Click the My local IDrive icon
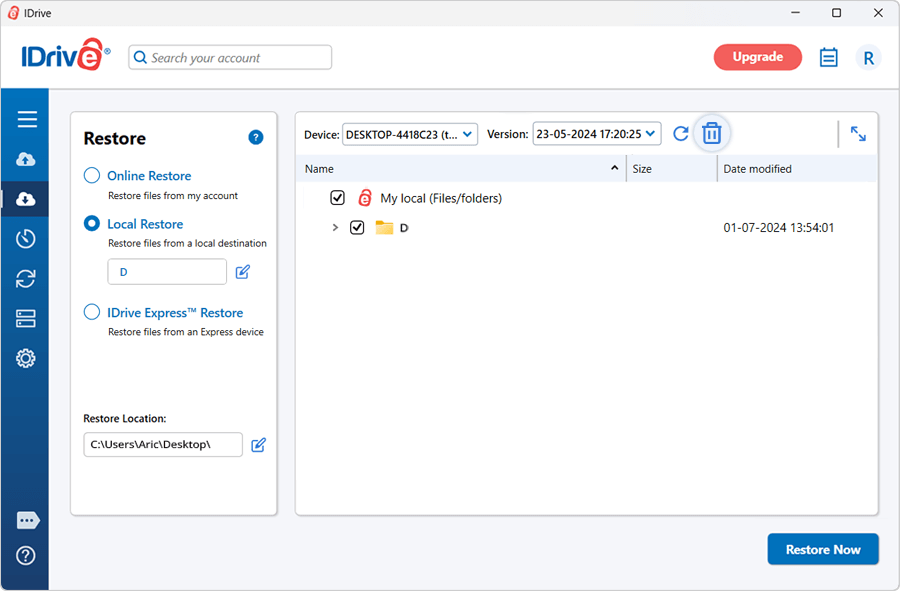This screenshot has width=900, height=591. (x=364, y=198)
